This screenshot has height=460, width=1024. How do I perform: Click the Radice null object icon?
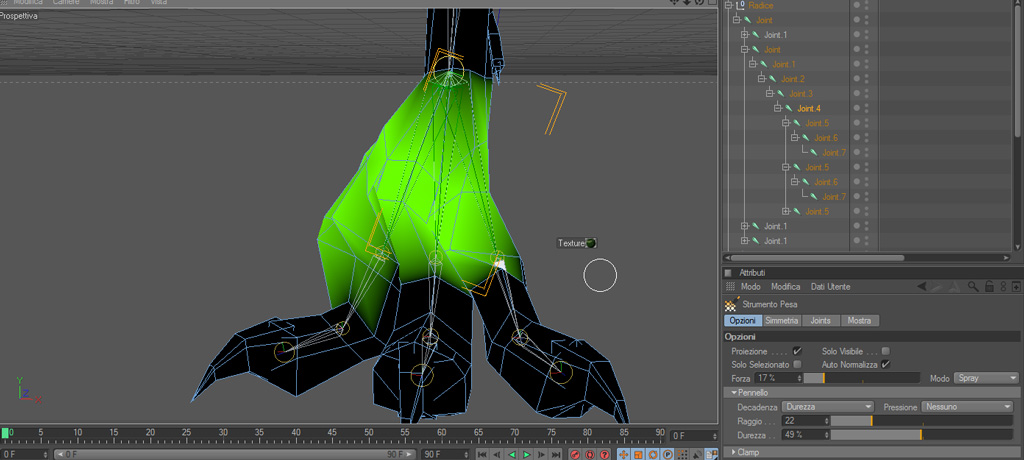(x=740, y=5)
